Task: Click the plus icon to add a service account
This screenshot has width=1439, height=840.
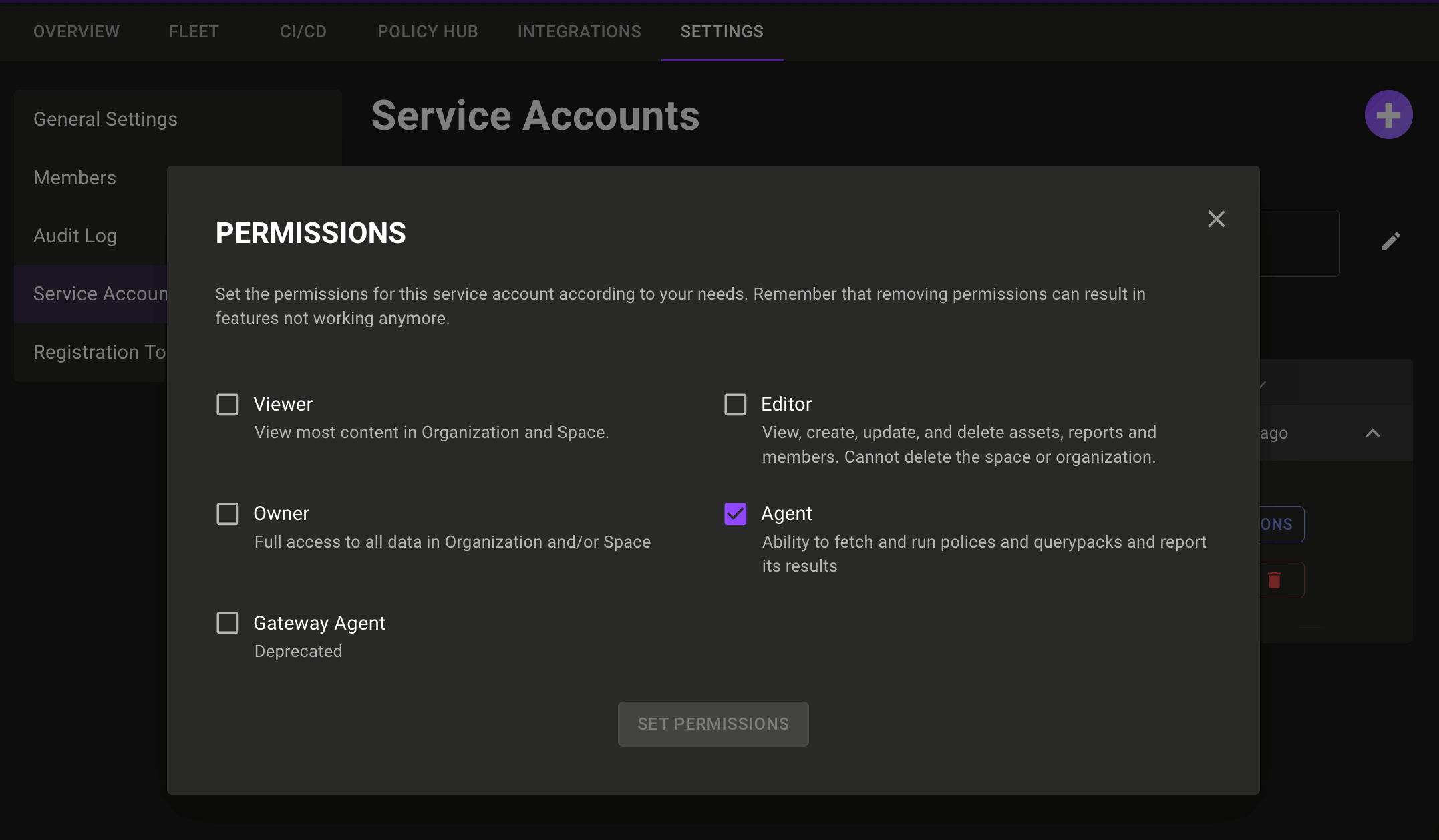Action: 1388,114
